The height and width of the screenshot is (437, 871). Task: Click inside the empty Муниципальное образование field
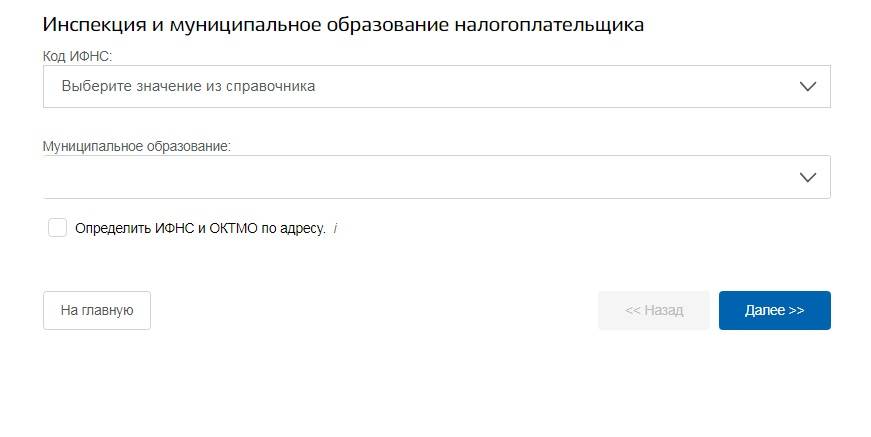coord(400,177)
